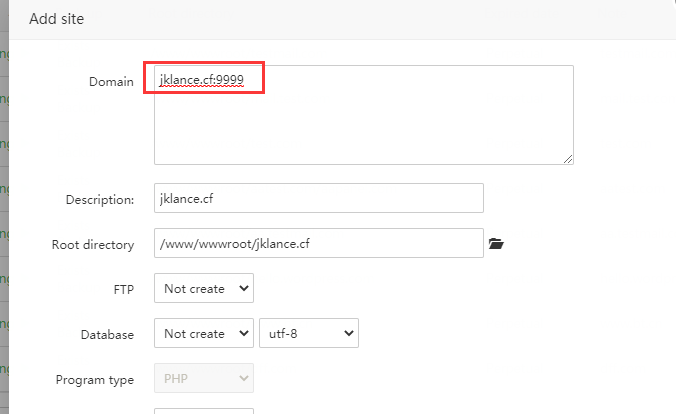Click the FTP label
This screenshot has height=414, width=676.
pyautogui.click(x=124, y=289)
